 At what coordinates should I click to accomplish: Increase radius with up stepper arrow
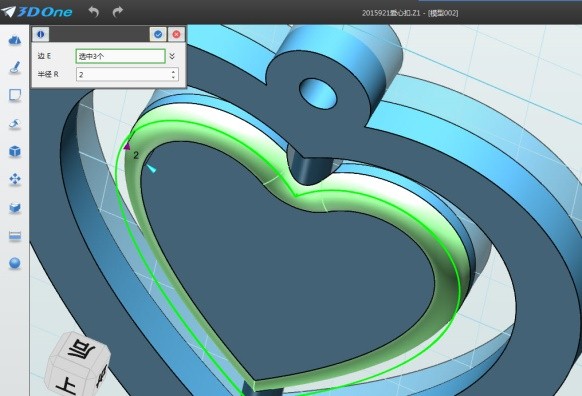[173, 71]
